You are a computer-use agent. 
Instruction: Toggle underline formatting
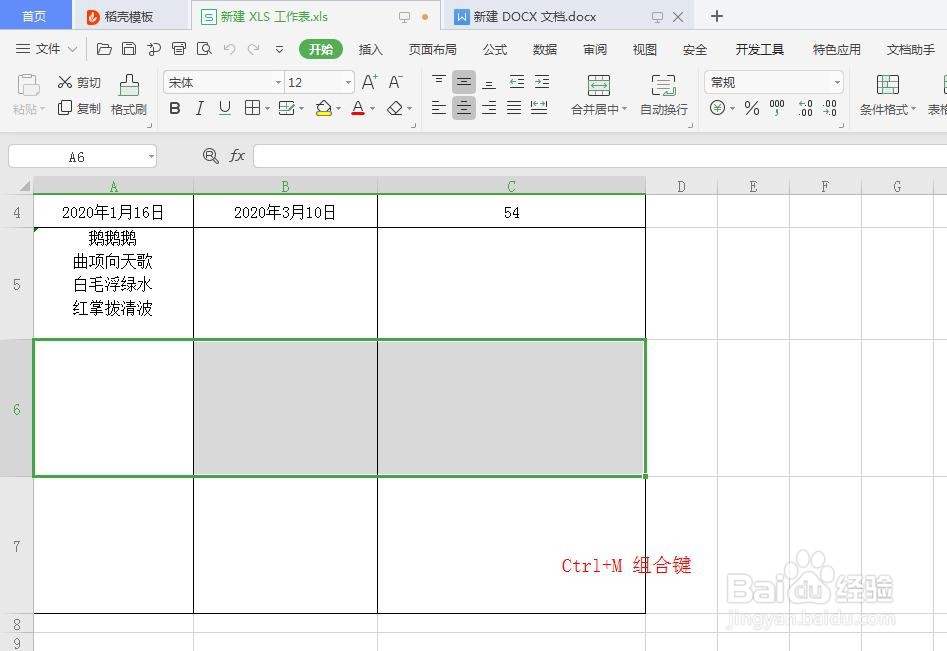pos(222,108)
